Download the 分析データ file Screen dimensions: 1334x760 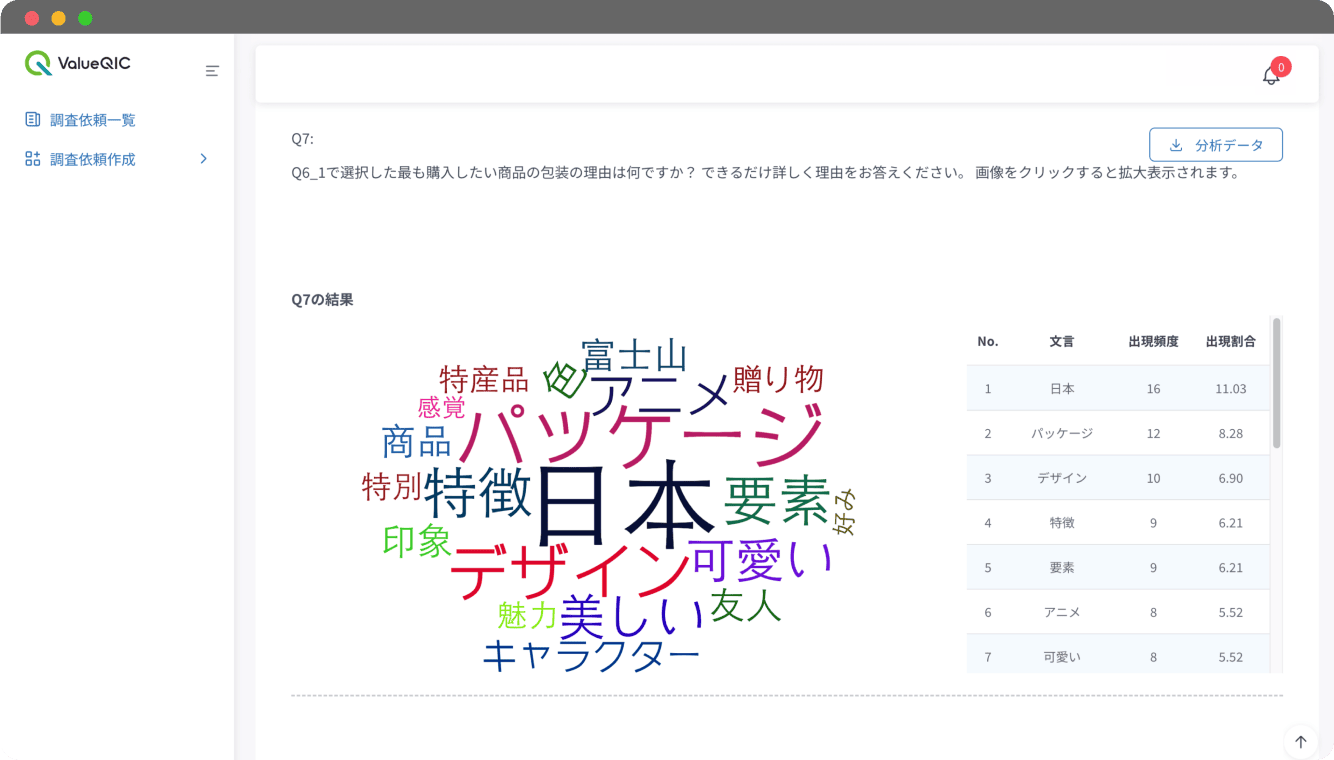[x=1216, y=144]
